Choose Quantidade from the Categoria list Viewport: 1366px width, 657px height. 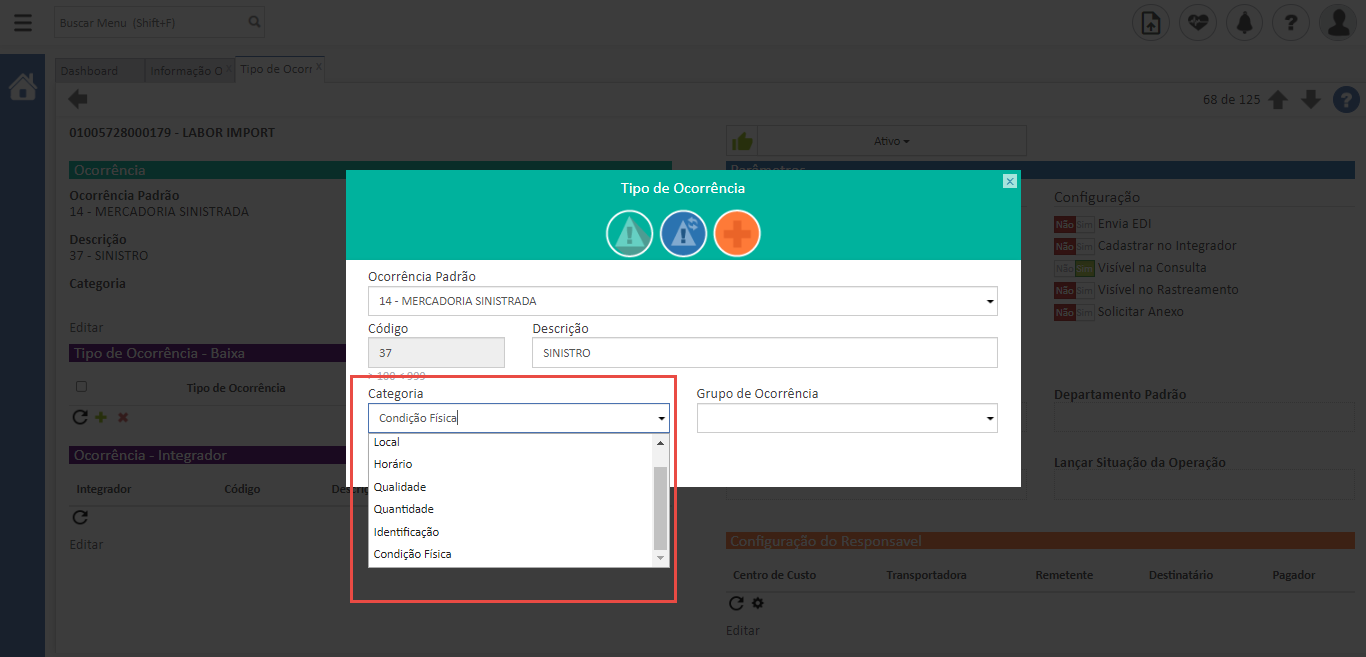click(511, 509)
